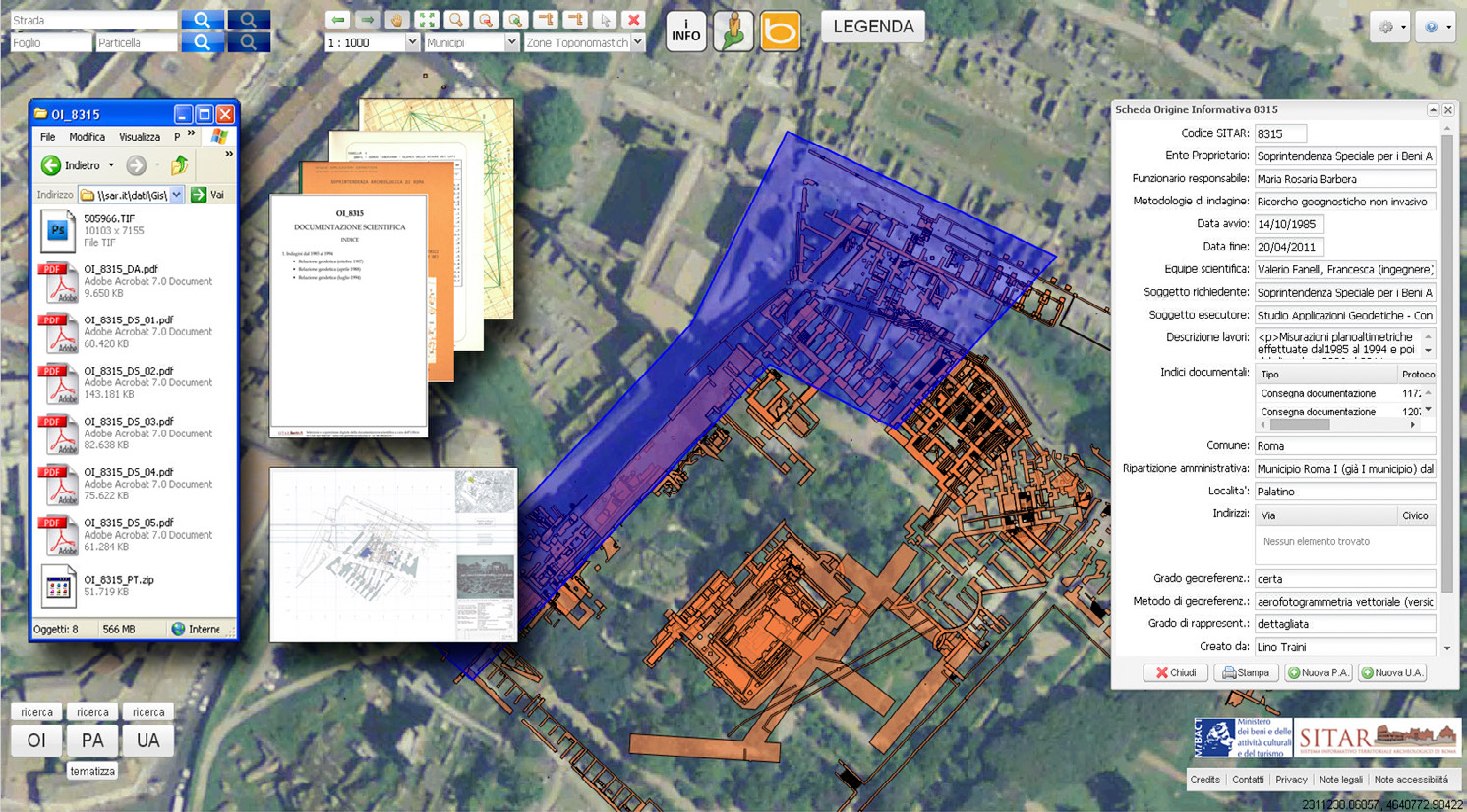Image resolution: width=1467 pixels, height=812 pixels.
Task: Click the ricerca button above UA
Action: point(148,712)
